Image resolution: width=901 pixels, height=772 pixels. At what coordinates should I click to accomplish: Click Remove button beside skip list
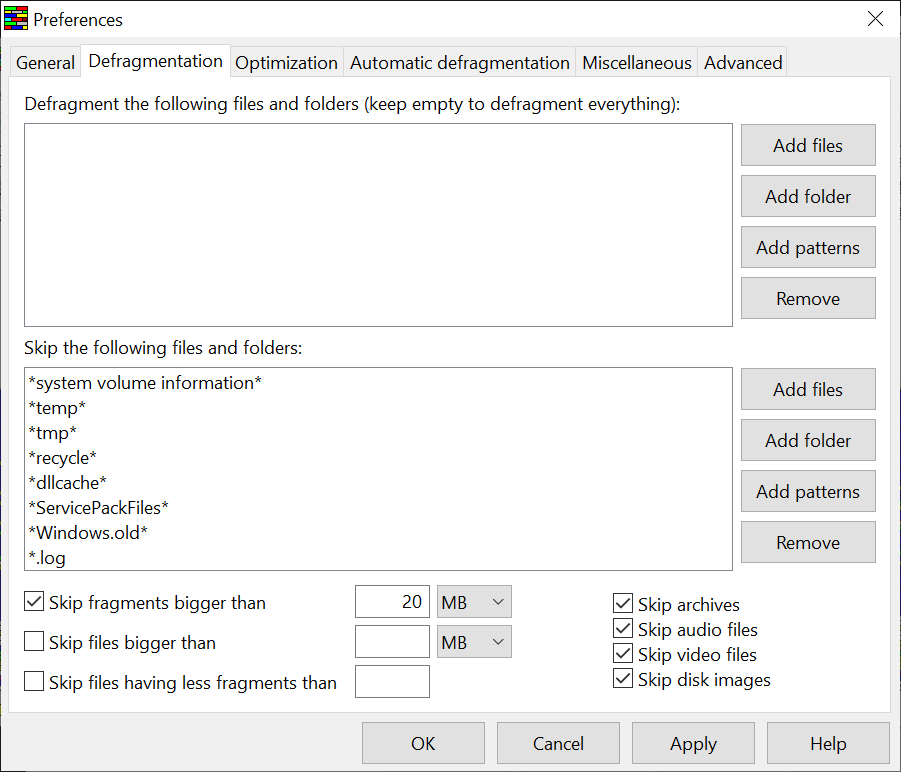coord(808,543)
